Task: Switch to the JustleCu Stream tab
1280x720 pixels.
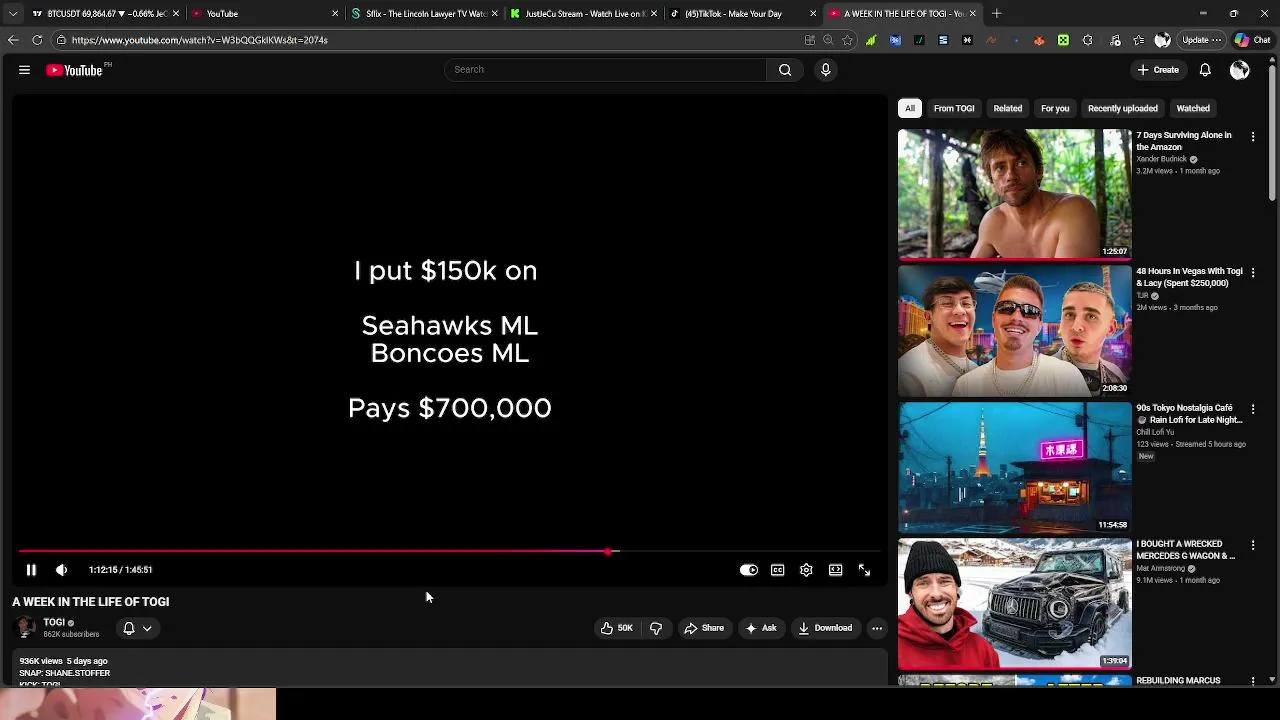Action: click(584, 14)
